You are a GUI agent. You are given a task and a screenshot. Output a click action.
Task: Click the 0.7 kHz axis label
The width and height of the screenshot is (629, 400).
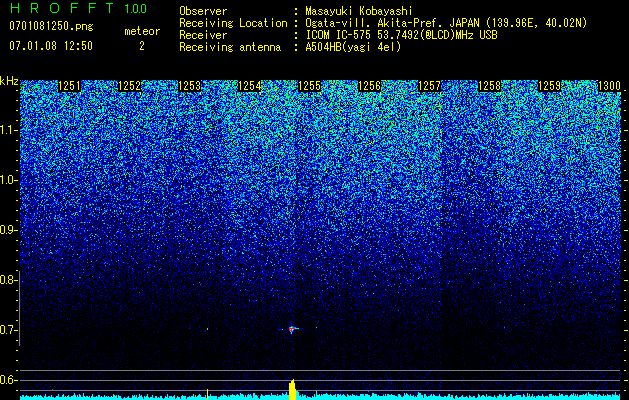click(8, 330)
